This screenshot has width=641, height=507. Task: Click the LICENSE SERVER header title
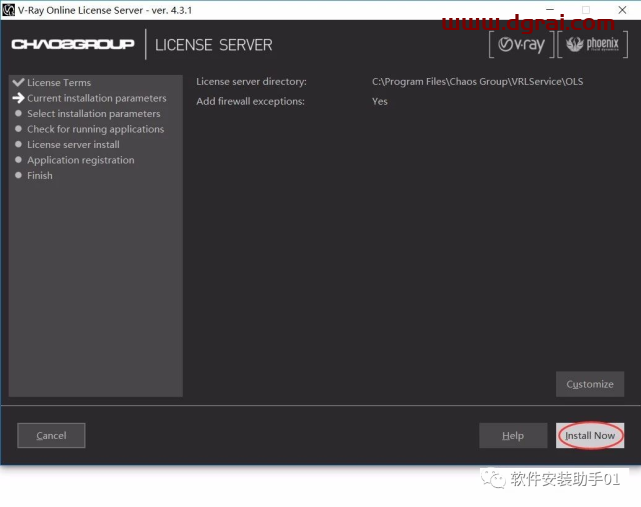point(213,45)
